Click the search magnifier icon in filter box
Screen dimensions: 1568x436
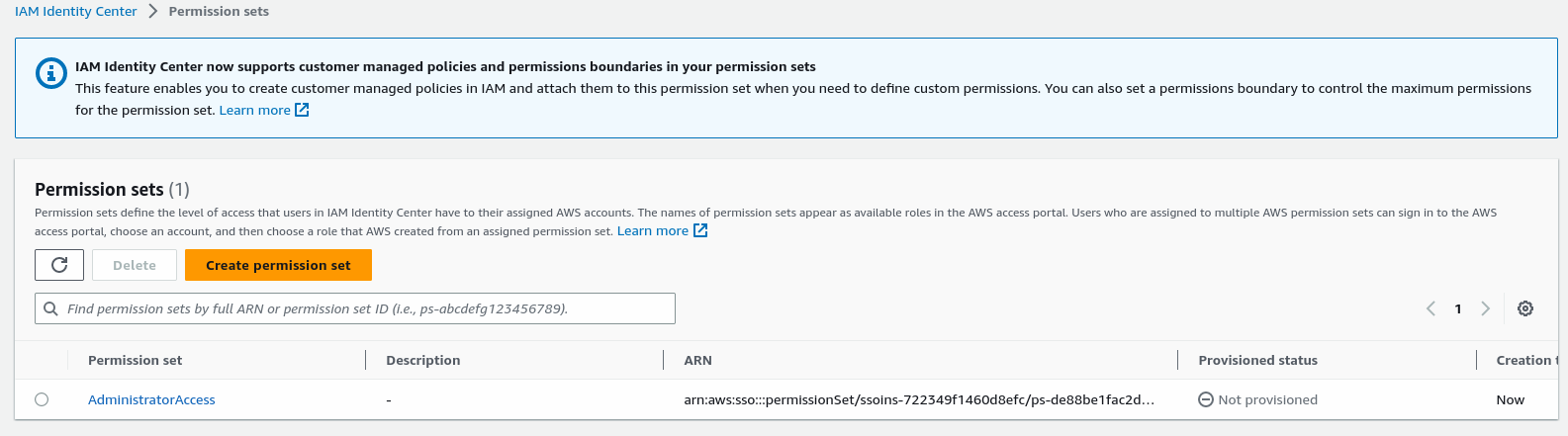(51, 308)
